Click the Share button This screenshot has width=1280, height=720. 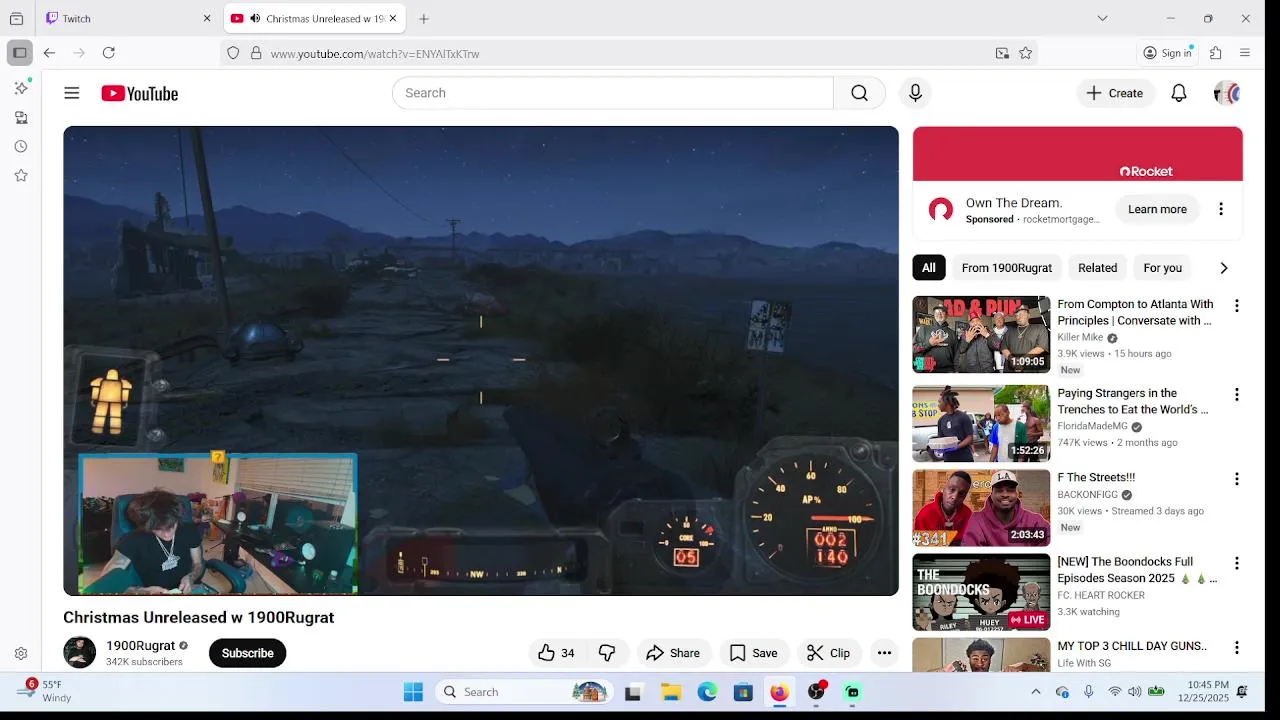(x=673, y=653)
